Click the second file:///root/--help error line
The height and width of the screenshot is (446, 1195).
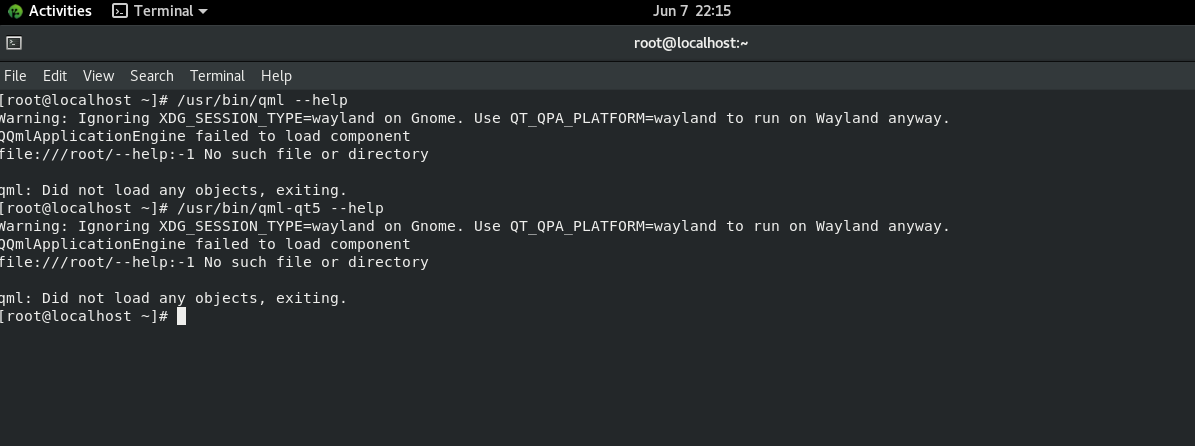tap(214, 262)
